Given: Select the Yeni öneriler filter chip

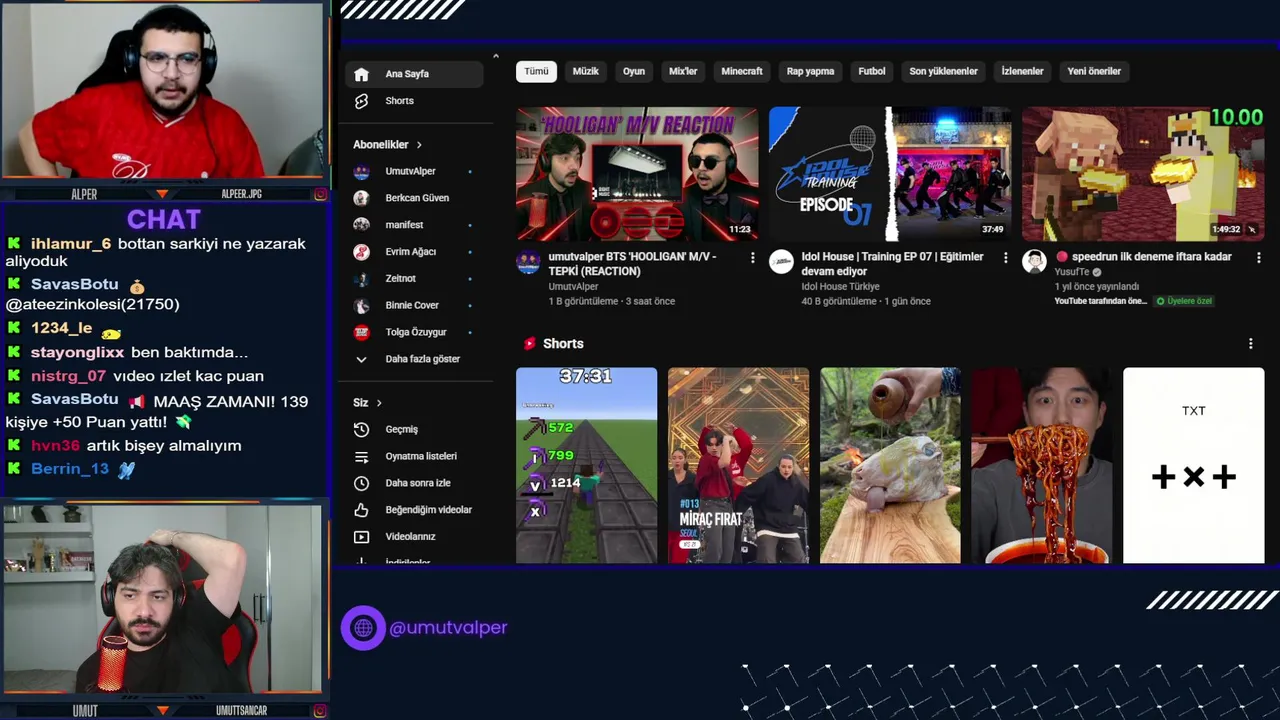Looking at the screenshot, I should coord(1094,71).
